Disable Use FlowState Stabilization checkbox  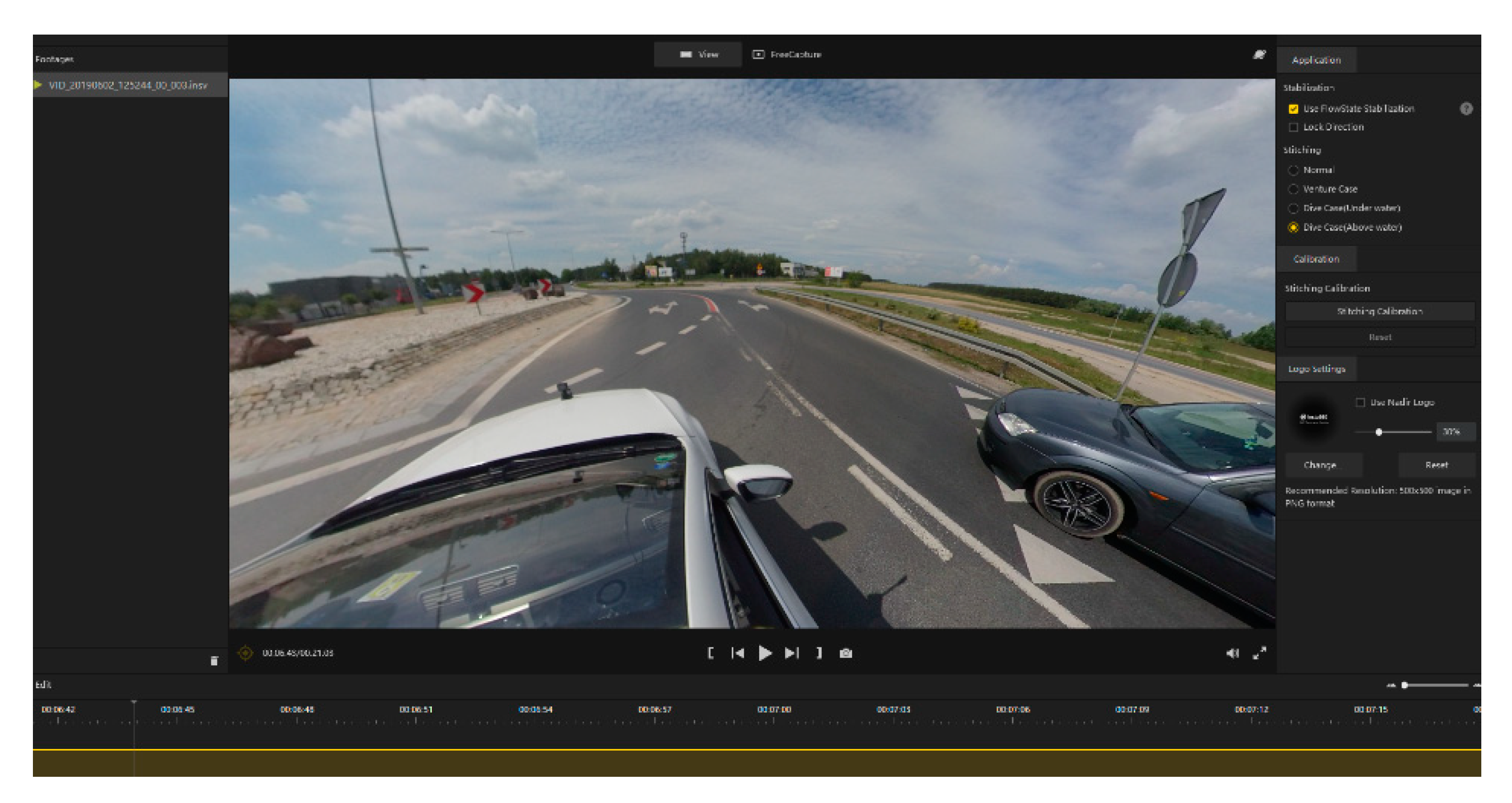click(1293, 109)
